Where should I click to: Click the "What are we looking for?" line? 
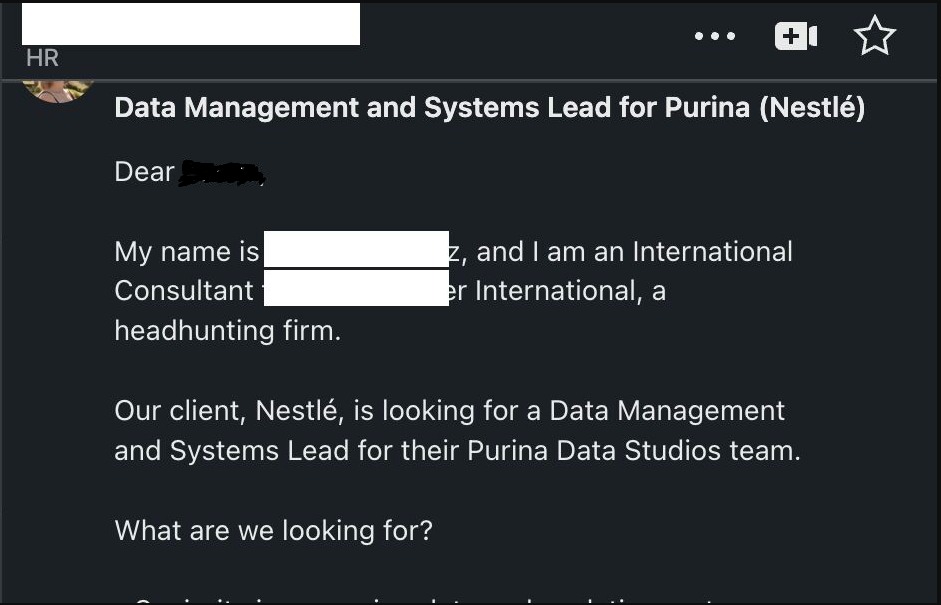(x=273, y=530)
